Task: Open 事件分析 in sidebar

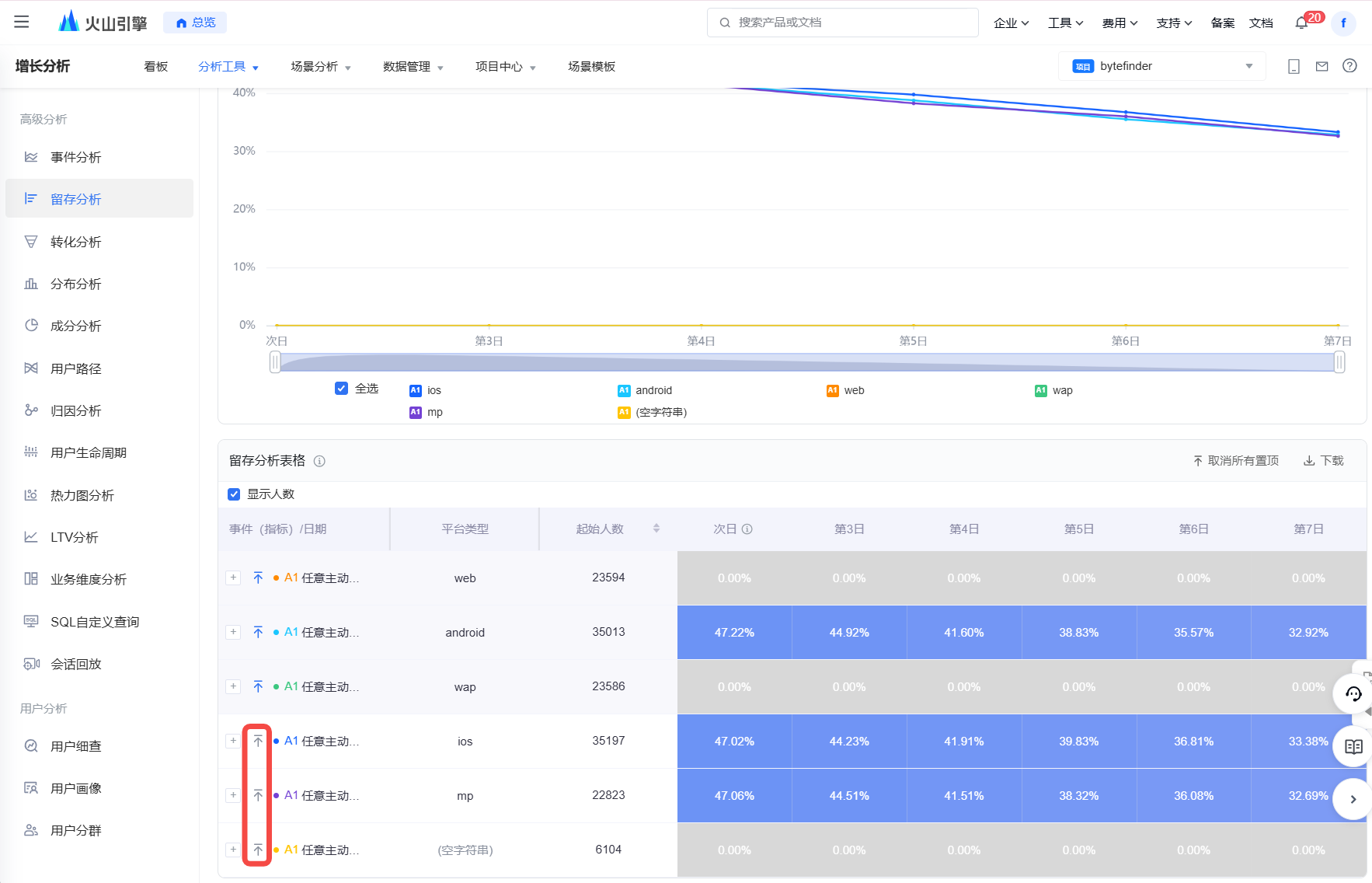Action: pyautogui.click(x=99, y=157)
